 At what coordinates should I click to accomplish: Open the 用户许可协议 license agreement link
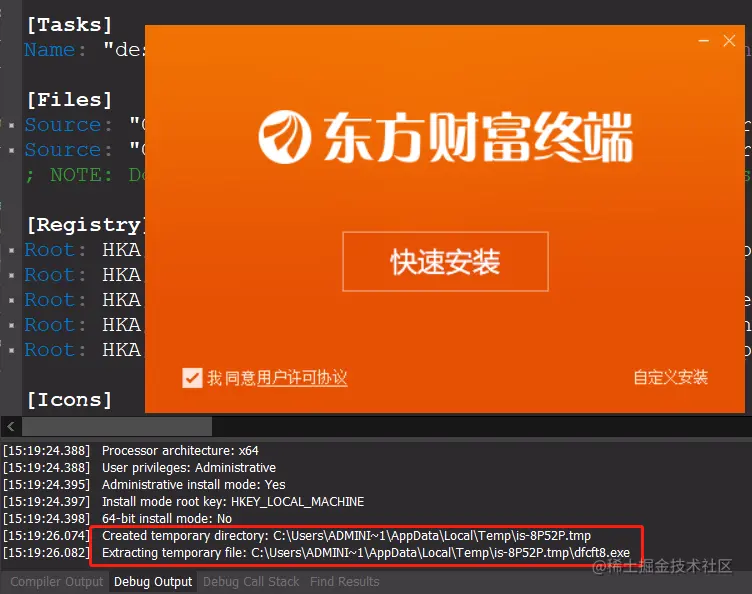click(302, 378)
